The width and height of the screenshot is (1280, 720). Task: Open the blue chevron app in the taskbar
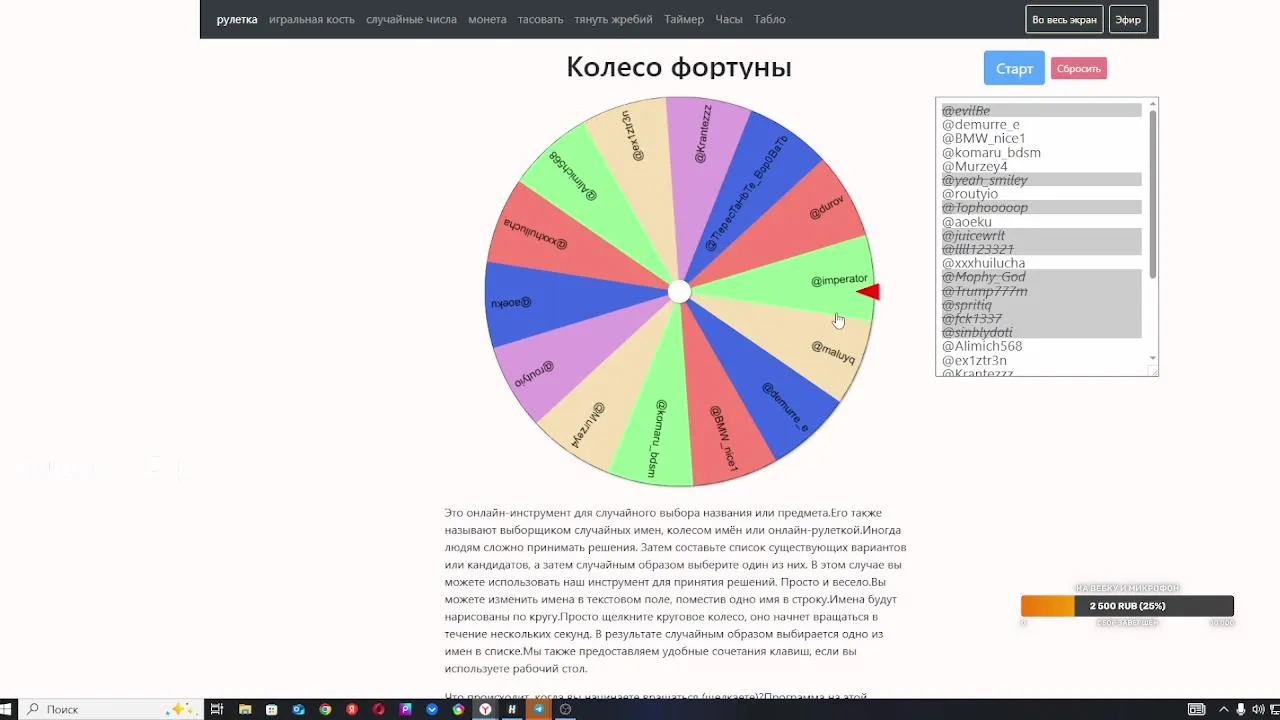[x=432, y=709]
